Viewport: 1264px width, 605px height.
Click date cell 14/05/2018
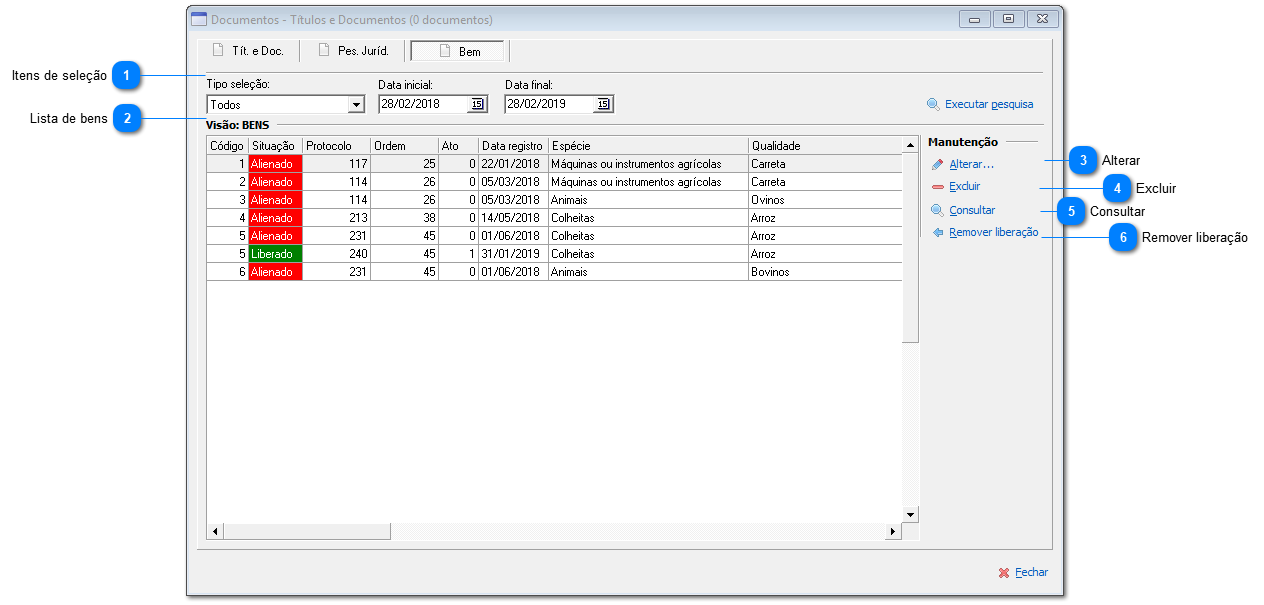click(x=513, y=218)
